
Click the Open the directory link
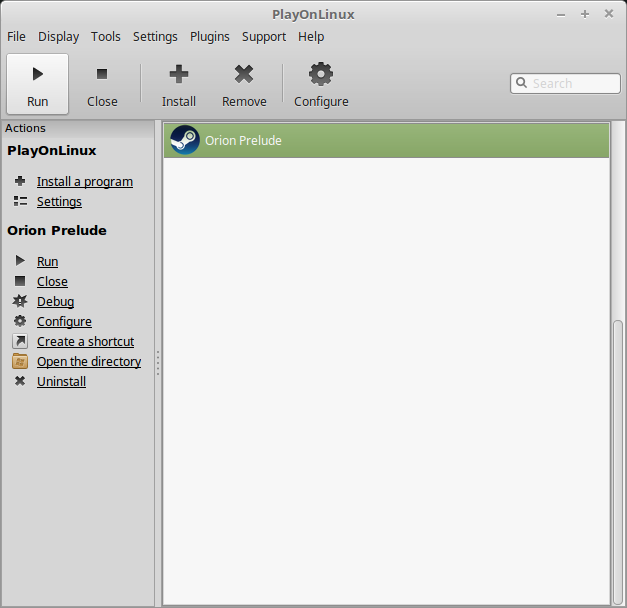click(x=89, y=362)
